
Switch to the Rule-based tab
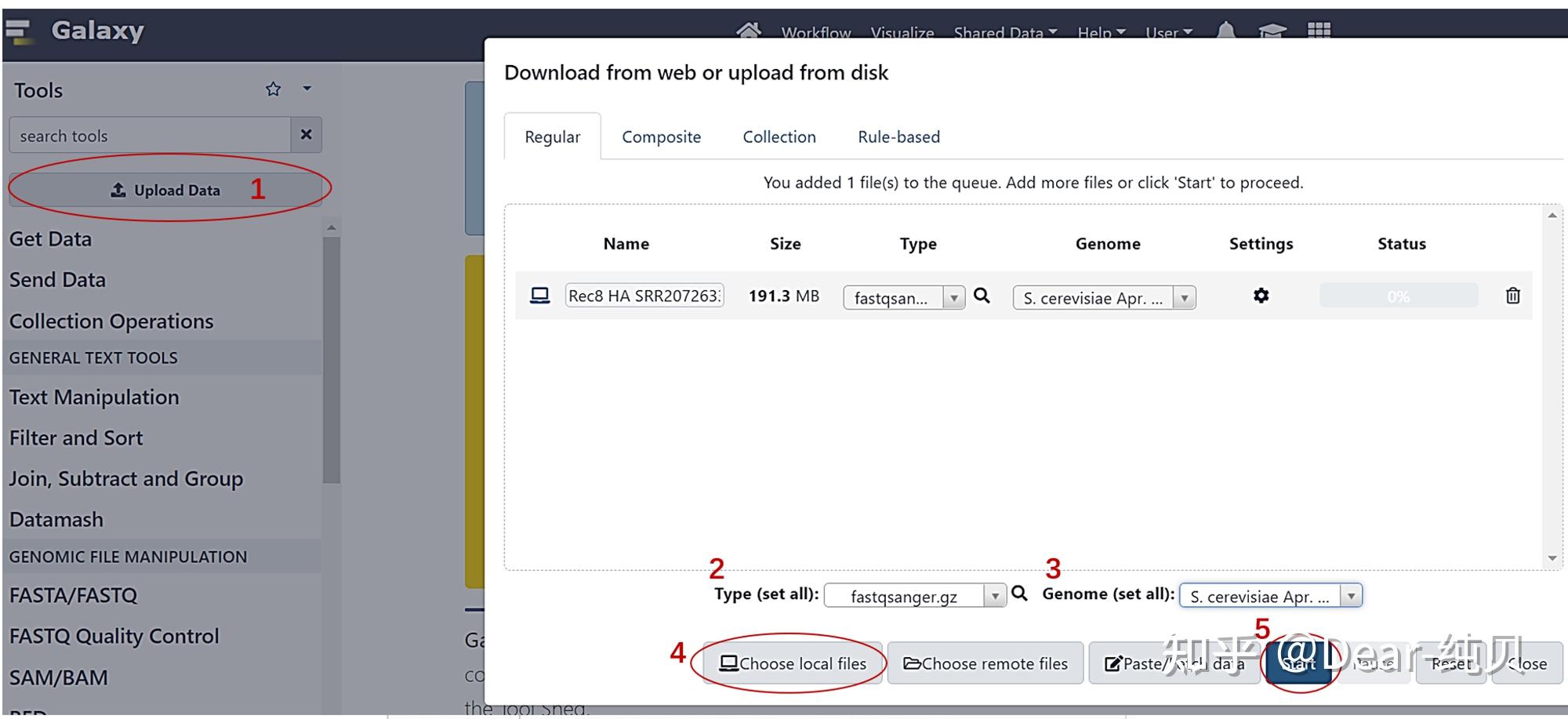click(898, 137)
